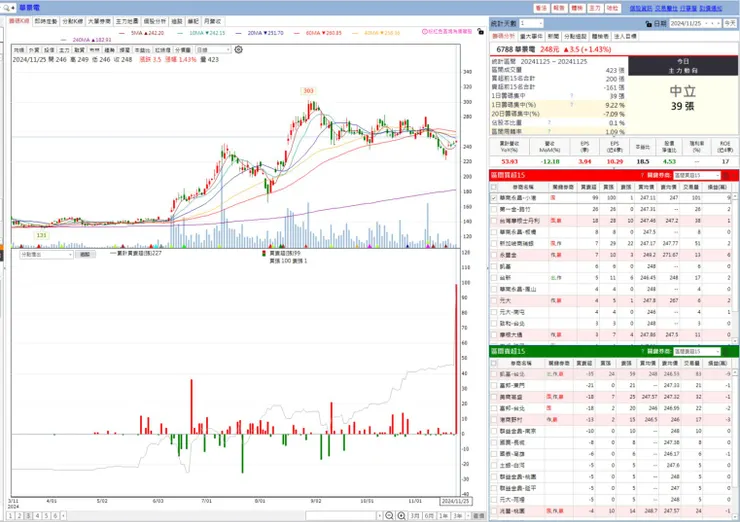This screenshot has width=740, height=522.
Task: Toggle the lock icon above the K-line chart
Action: 480,31
